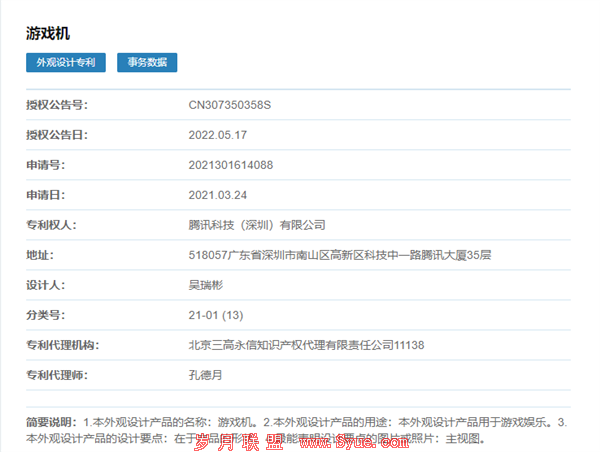Select publication number CN307350358S

pos(230,105)
